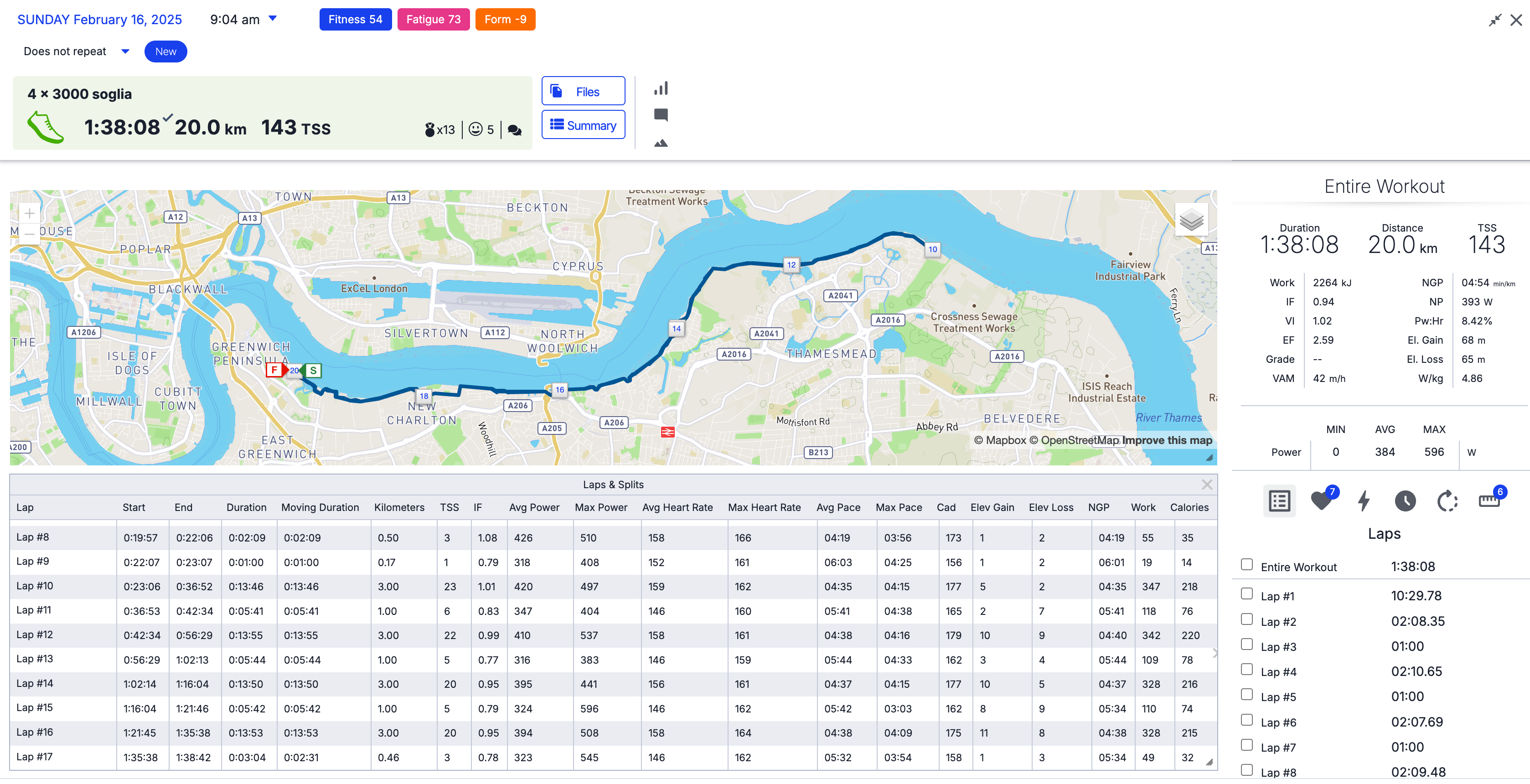Enable the Lap #5 checkbox
The image size is (1530, 784).
click(x=1247, y=695)
